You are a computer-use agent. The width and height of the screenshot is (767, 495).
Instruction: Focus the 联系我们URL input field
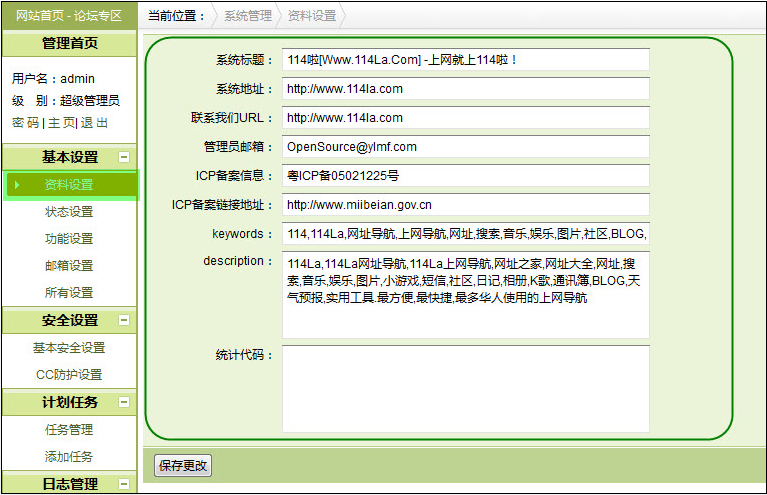pos(466,118)
